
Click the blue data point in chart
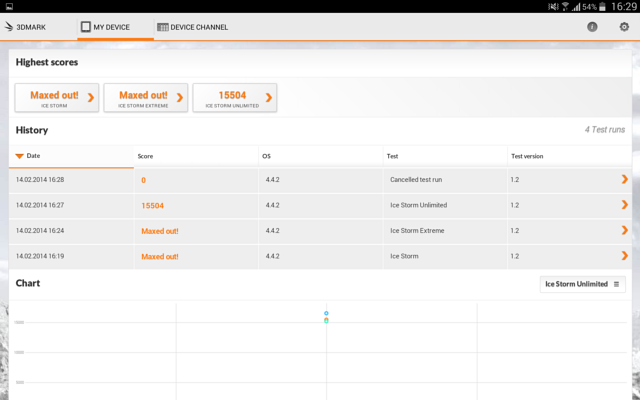pos(326,313)
